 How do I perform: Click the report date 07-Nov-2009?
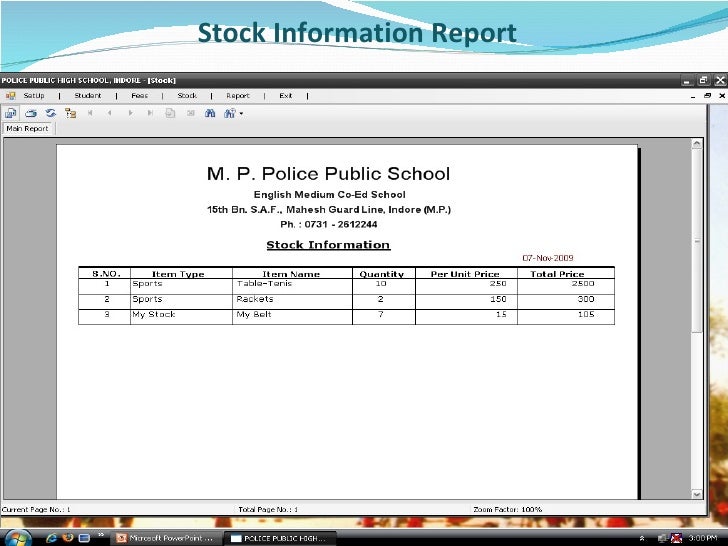click(x=548, y=258)
